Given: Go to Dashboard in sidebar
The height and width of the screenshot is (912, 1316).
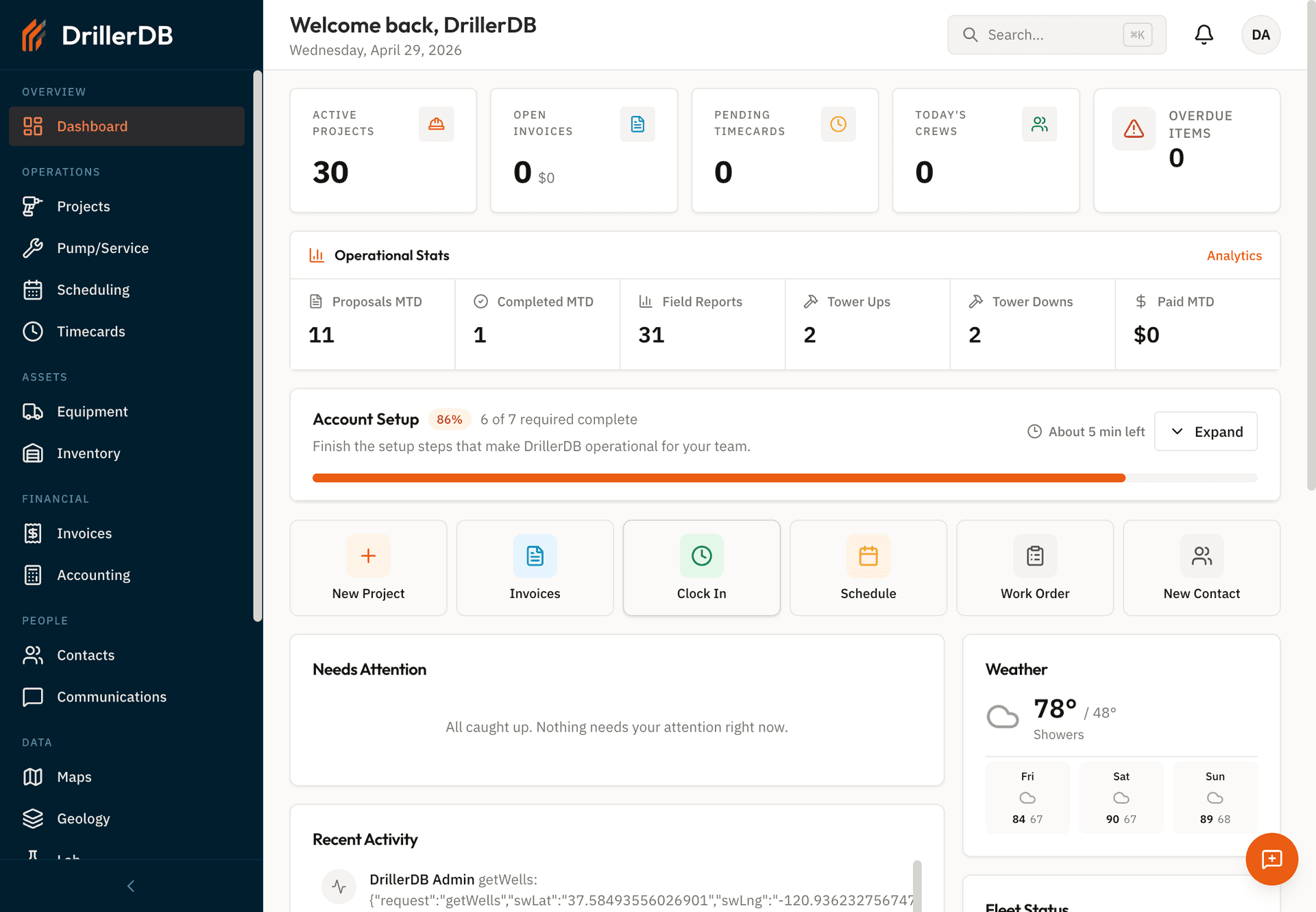Looking at the screenshot, I should point(127,126).
